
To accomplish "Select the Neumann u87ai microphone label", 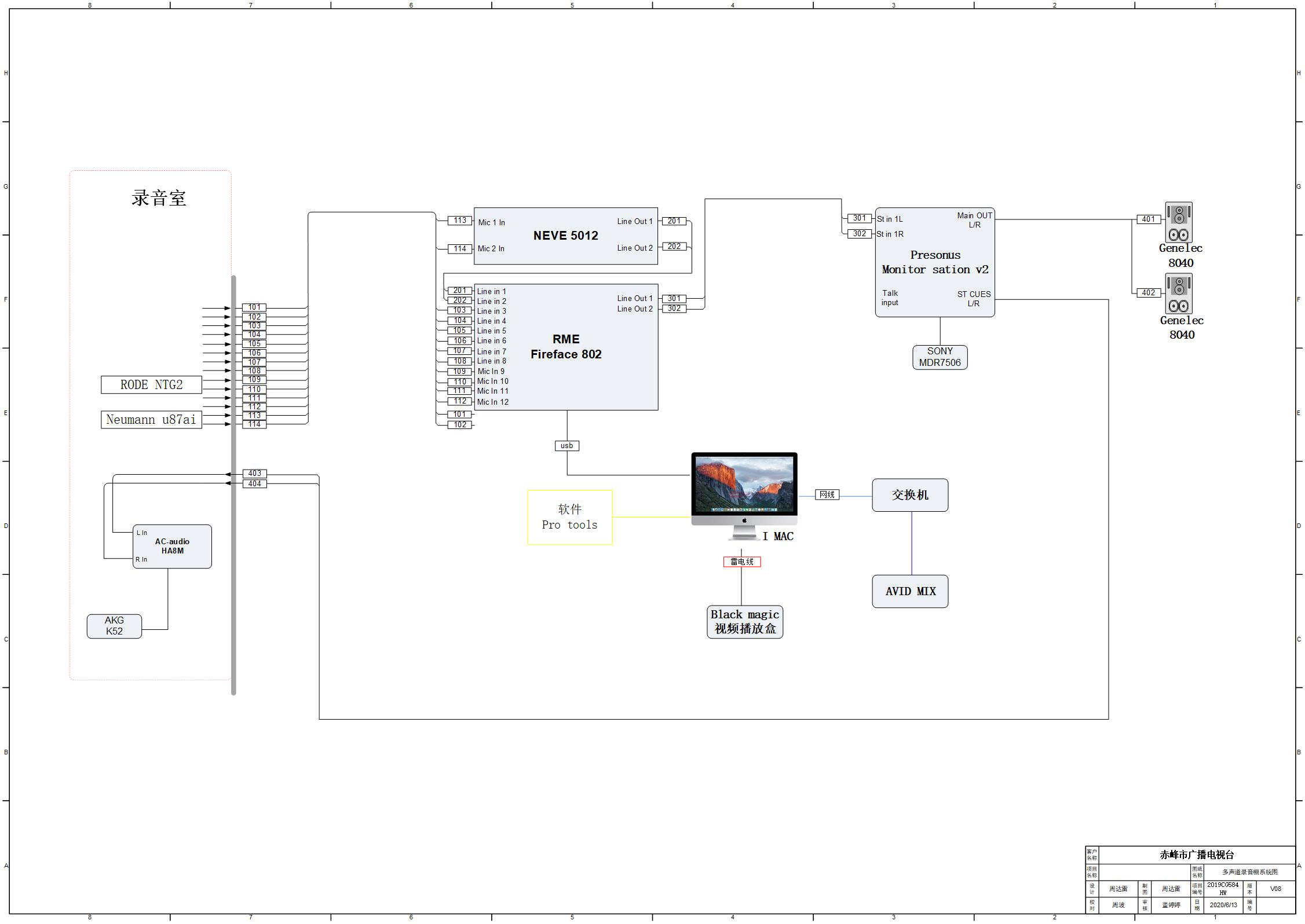I will [x=151, y=420].
